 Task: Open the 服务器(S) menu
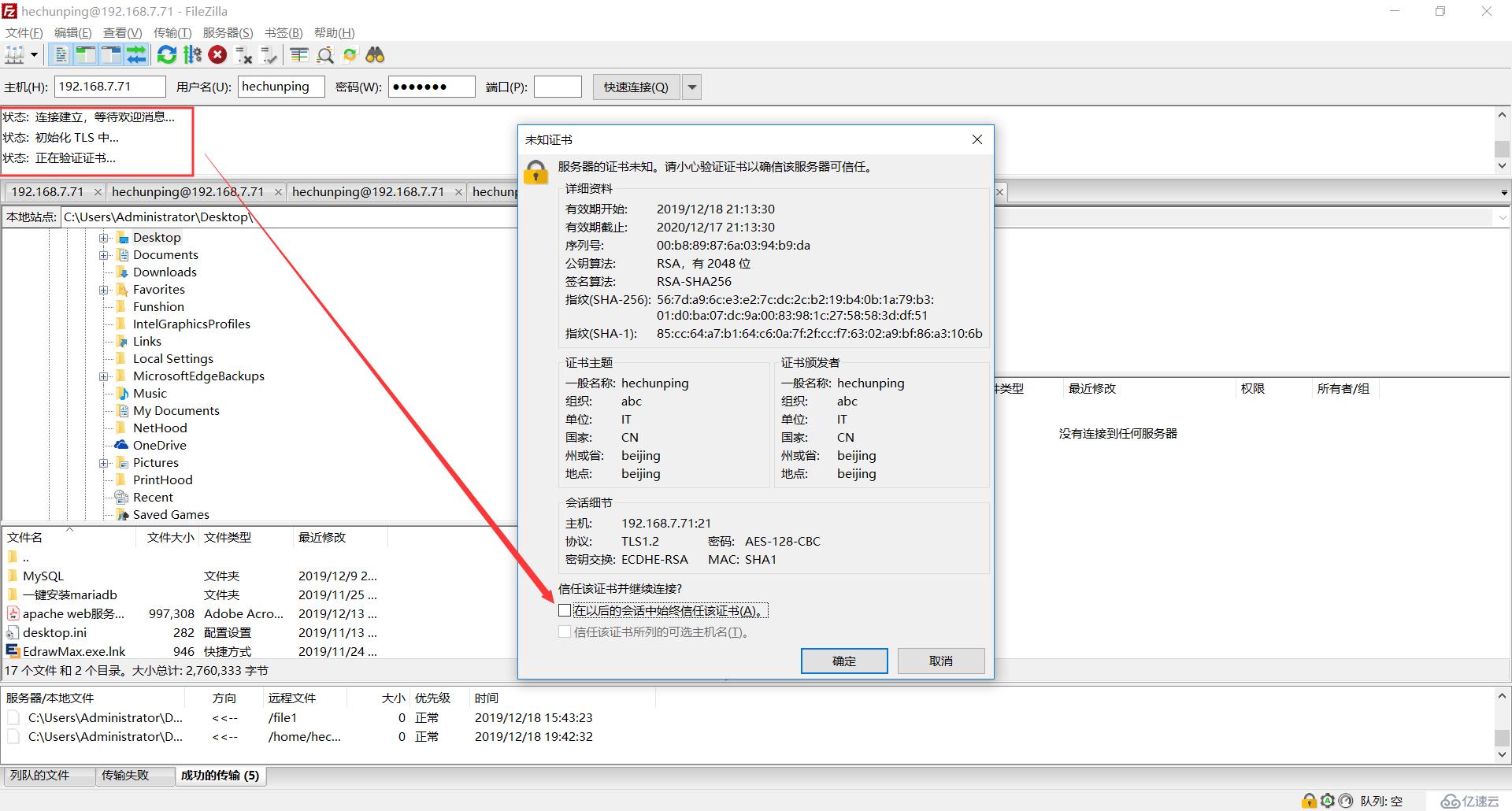coord(228,32)
